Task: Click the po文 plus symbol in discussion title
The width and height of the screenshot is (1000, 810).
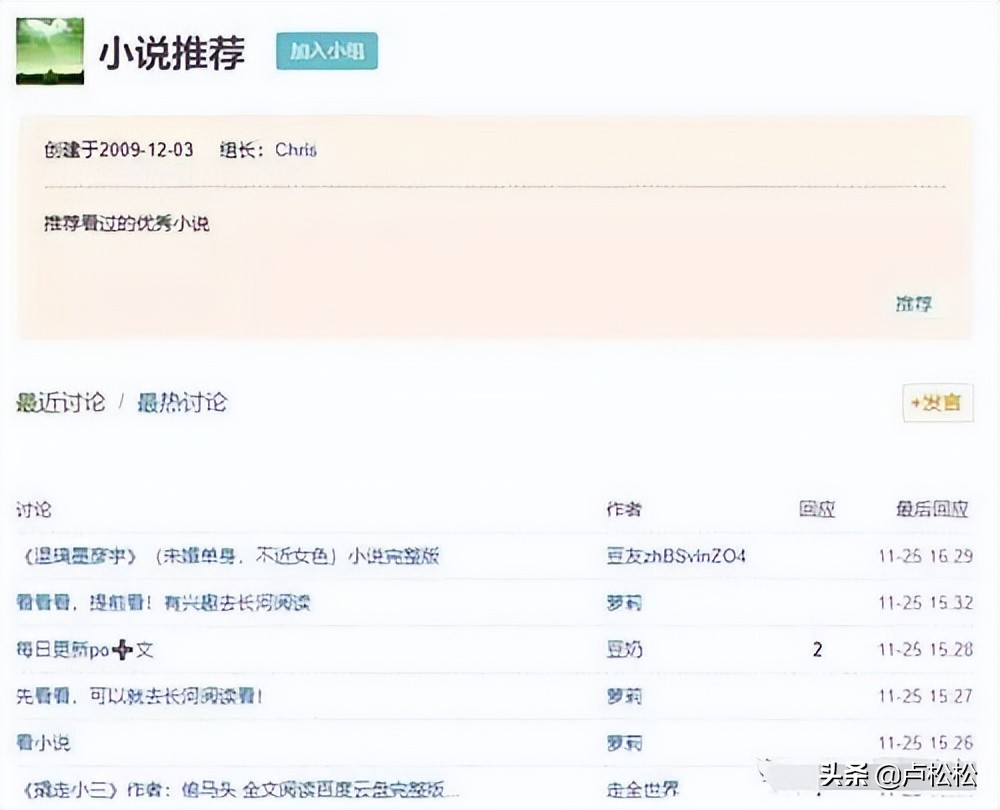Action: pos(120,649)
